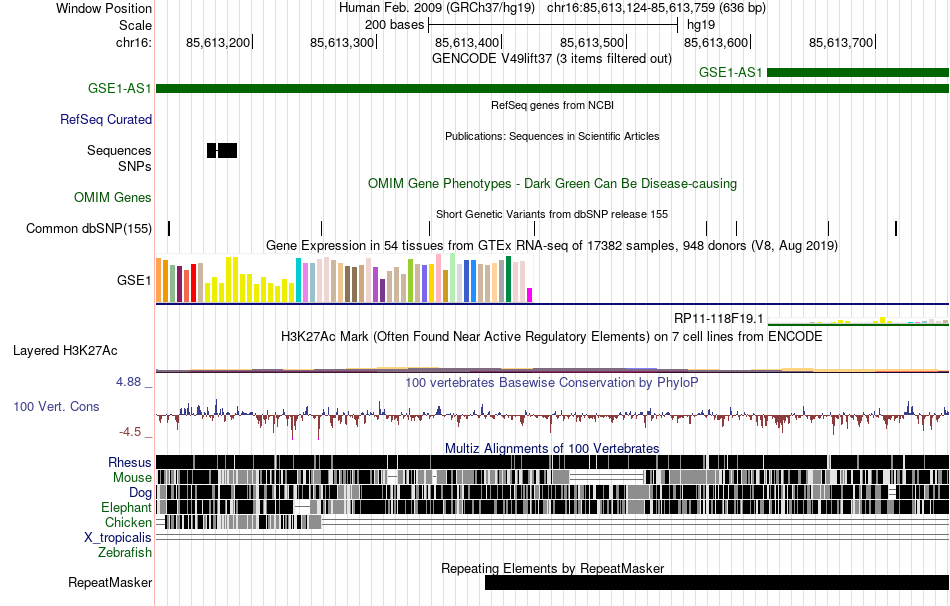Click the black RepeatMasker repeat element bar
The height and width of the screenshot is (606, 950).
[x=717, y=582]
